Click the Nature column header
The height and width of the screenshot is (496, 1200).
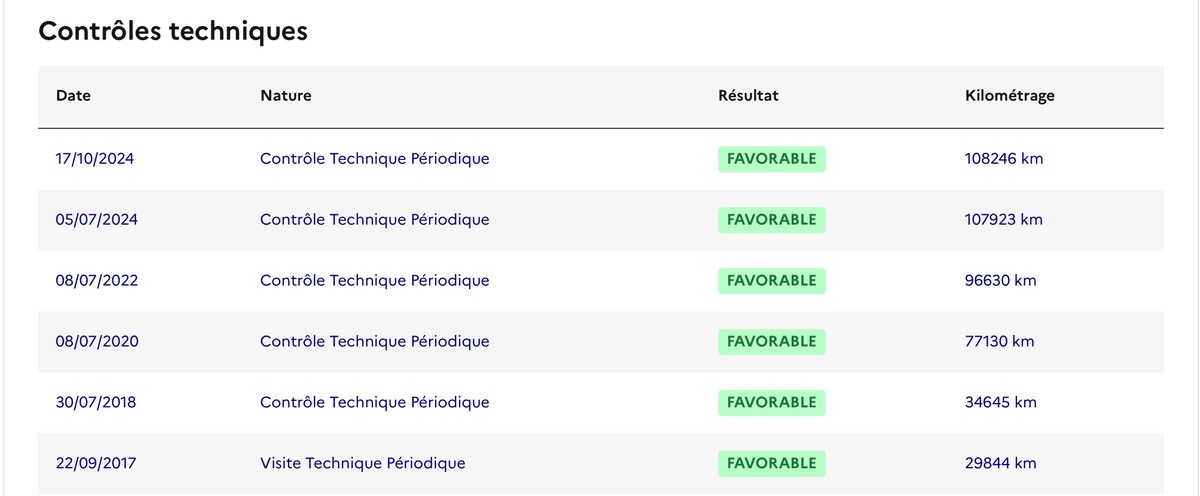click(x=286, y=96)
